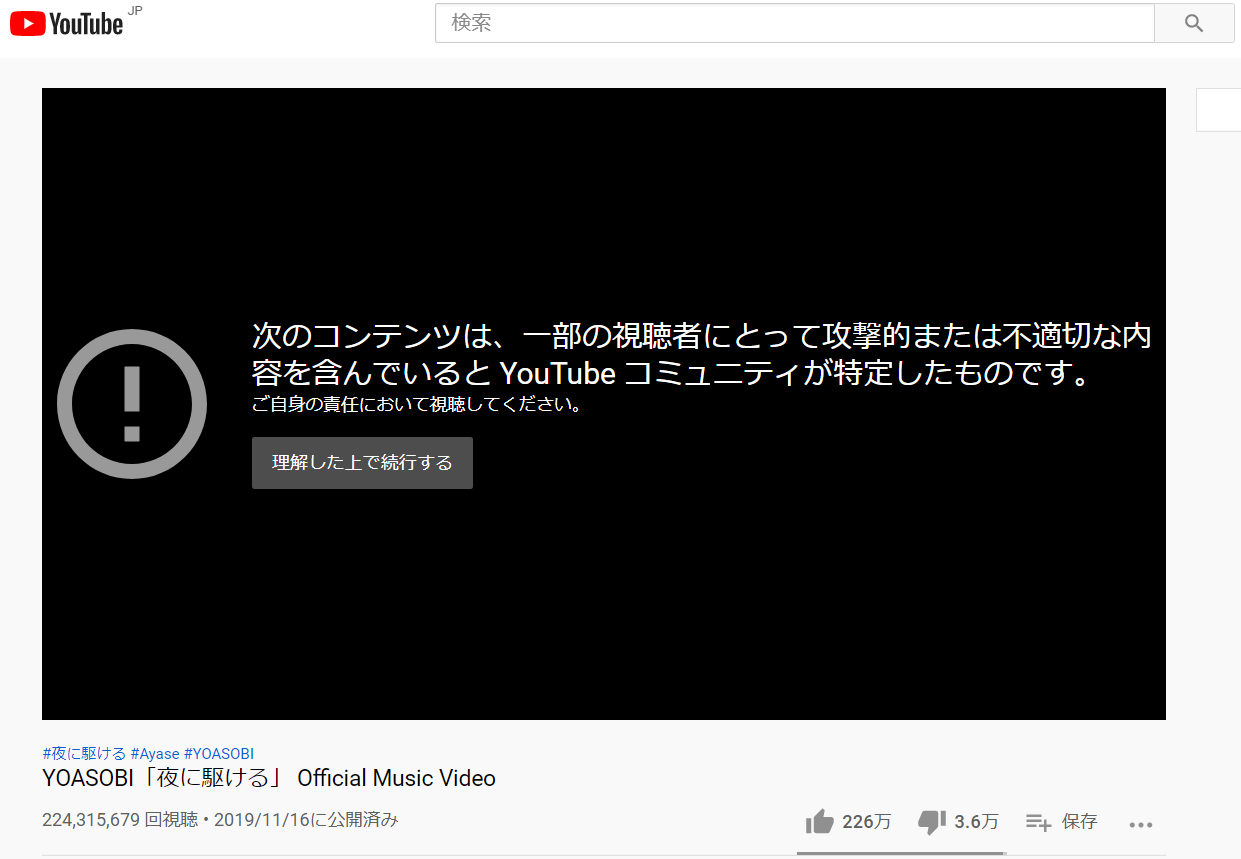1241x859 pixels.
Task: Click the 3.6万 dislike count
Action: [976, 822]
